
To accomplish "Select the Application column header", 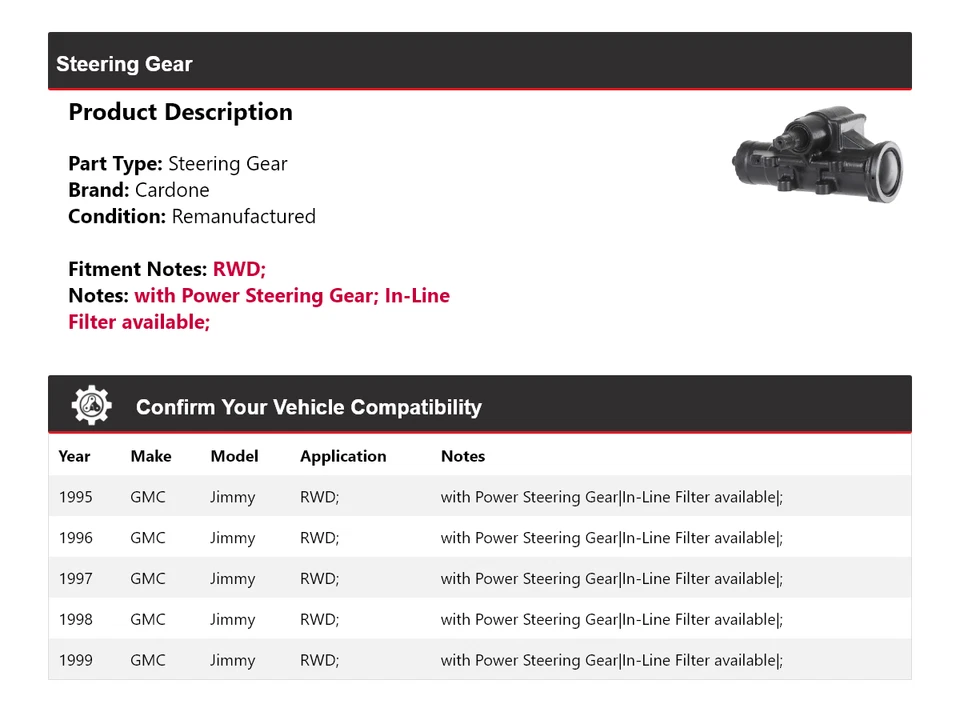I will tap(343, 456).
